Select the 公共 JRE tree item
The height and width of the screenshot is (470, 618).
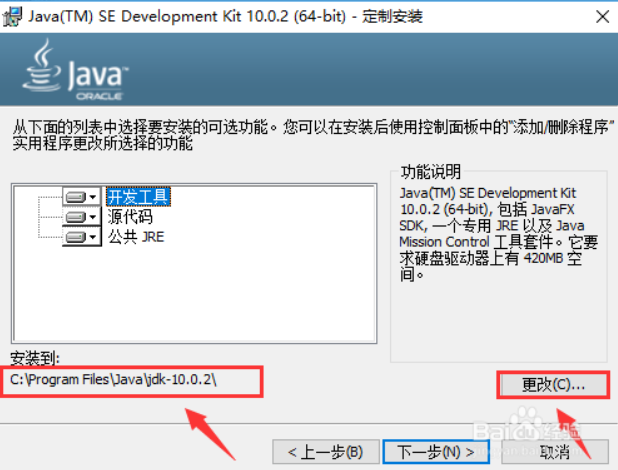(x=136, y=237)
